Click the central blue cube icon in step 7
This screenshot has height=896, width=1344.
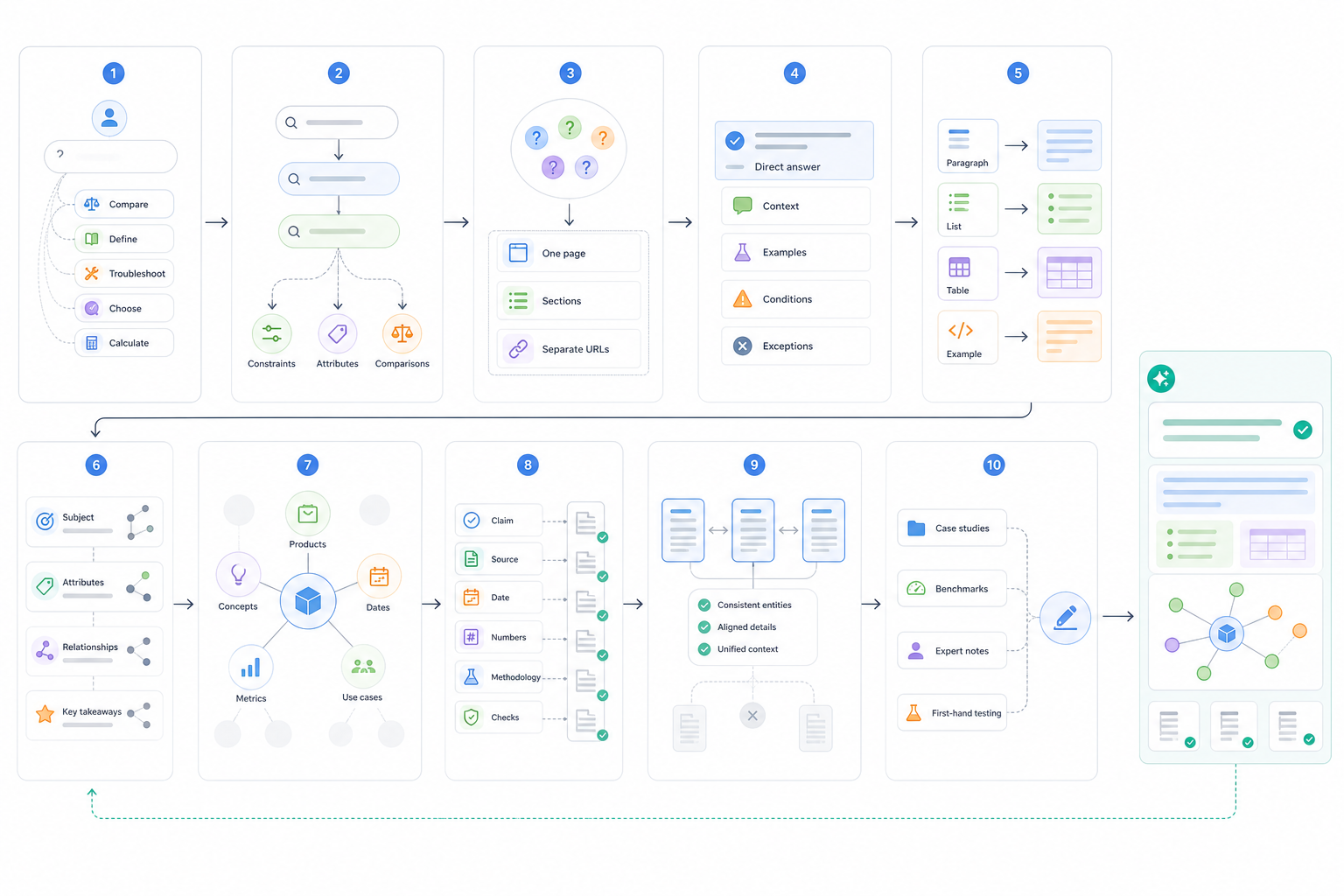click(308, 601)
